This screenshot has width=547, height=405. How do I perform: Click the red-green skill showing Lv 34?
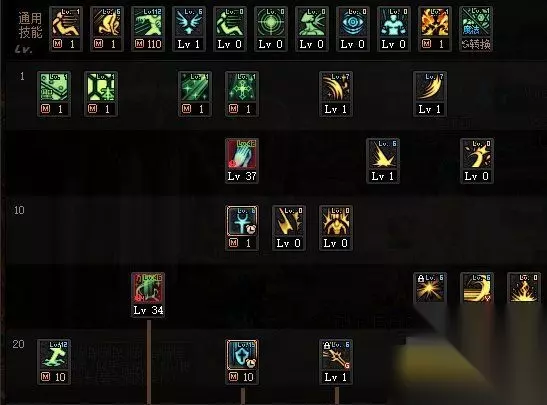148,295
